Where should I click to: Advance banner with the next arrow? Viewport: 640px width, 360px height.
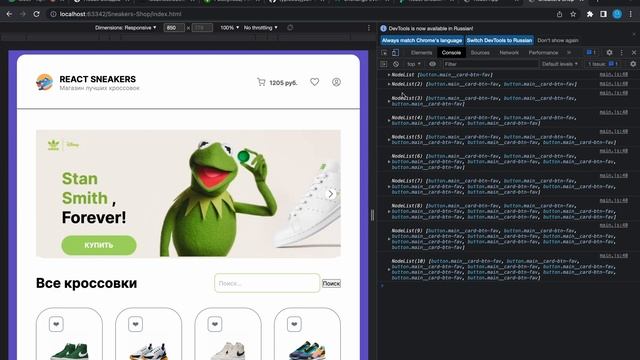331,194
